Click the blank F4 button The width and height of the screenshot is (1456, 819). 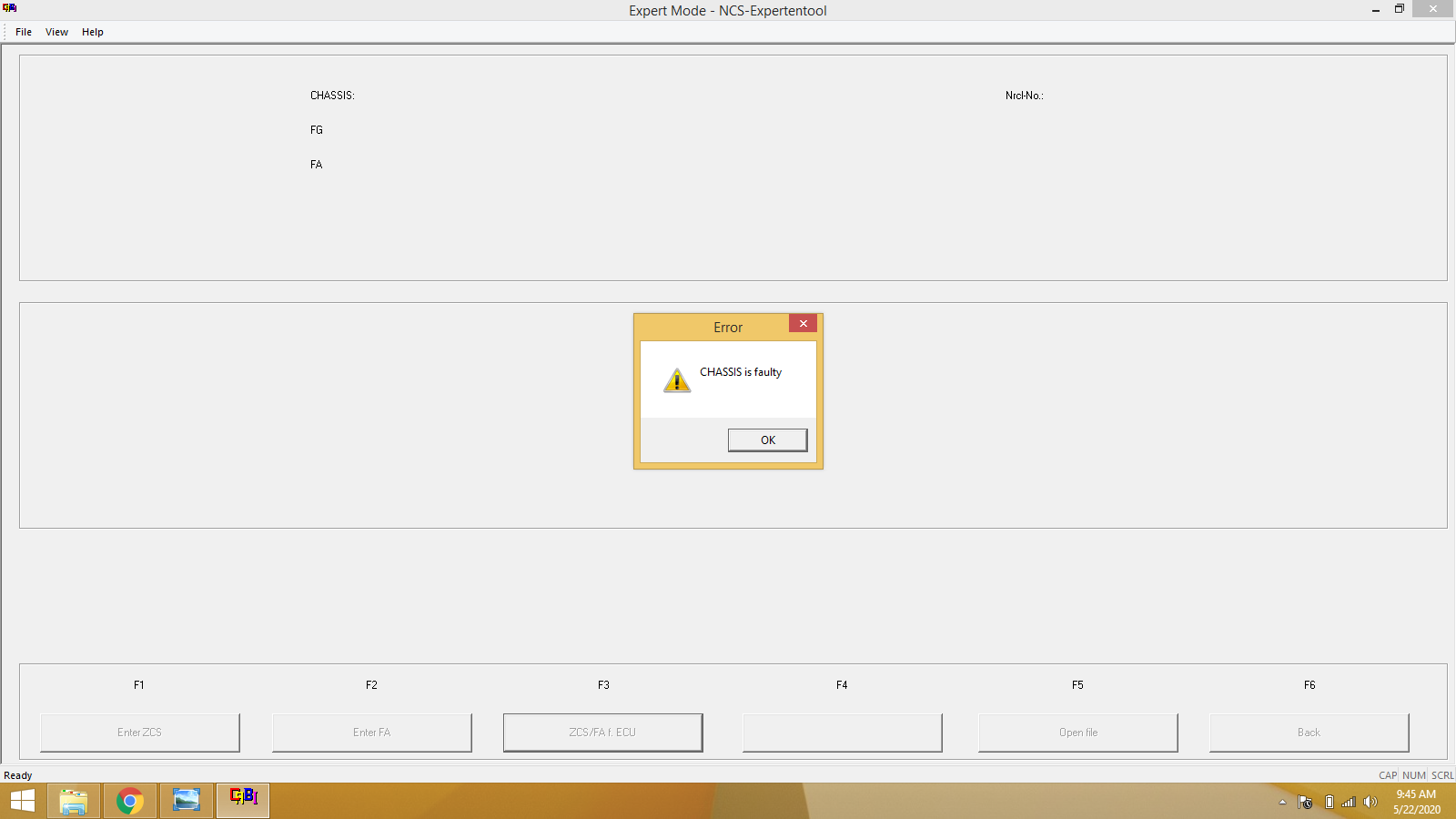point(843,733)
